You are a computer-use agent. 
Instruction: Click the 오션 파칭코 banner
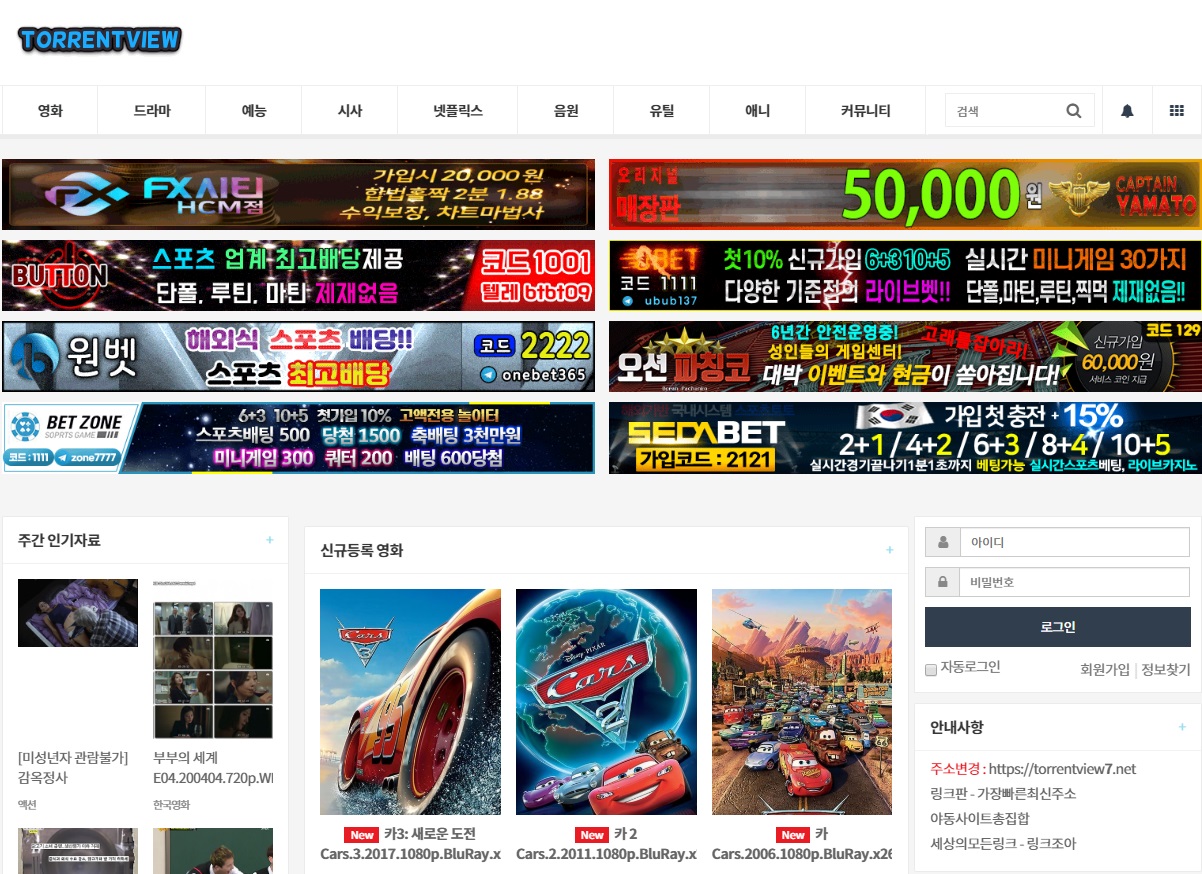905,356
